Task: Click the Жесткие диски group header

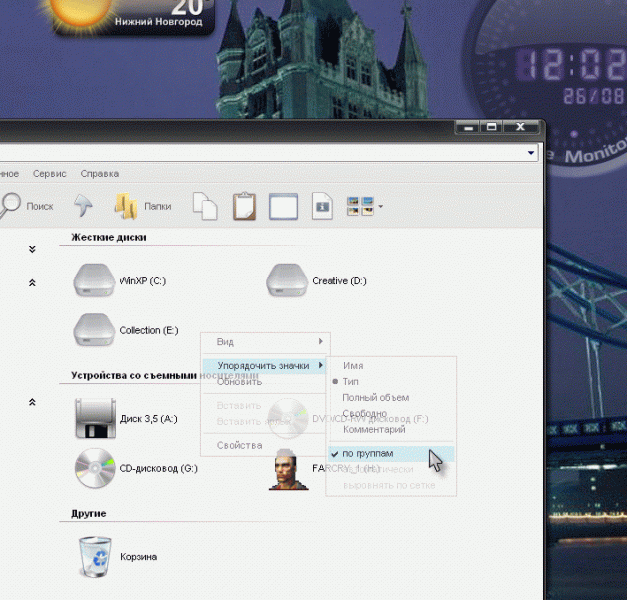Action: pyautogui.click(x=109, y=237)
